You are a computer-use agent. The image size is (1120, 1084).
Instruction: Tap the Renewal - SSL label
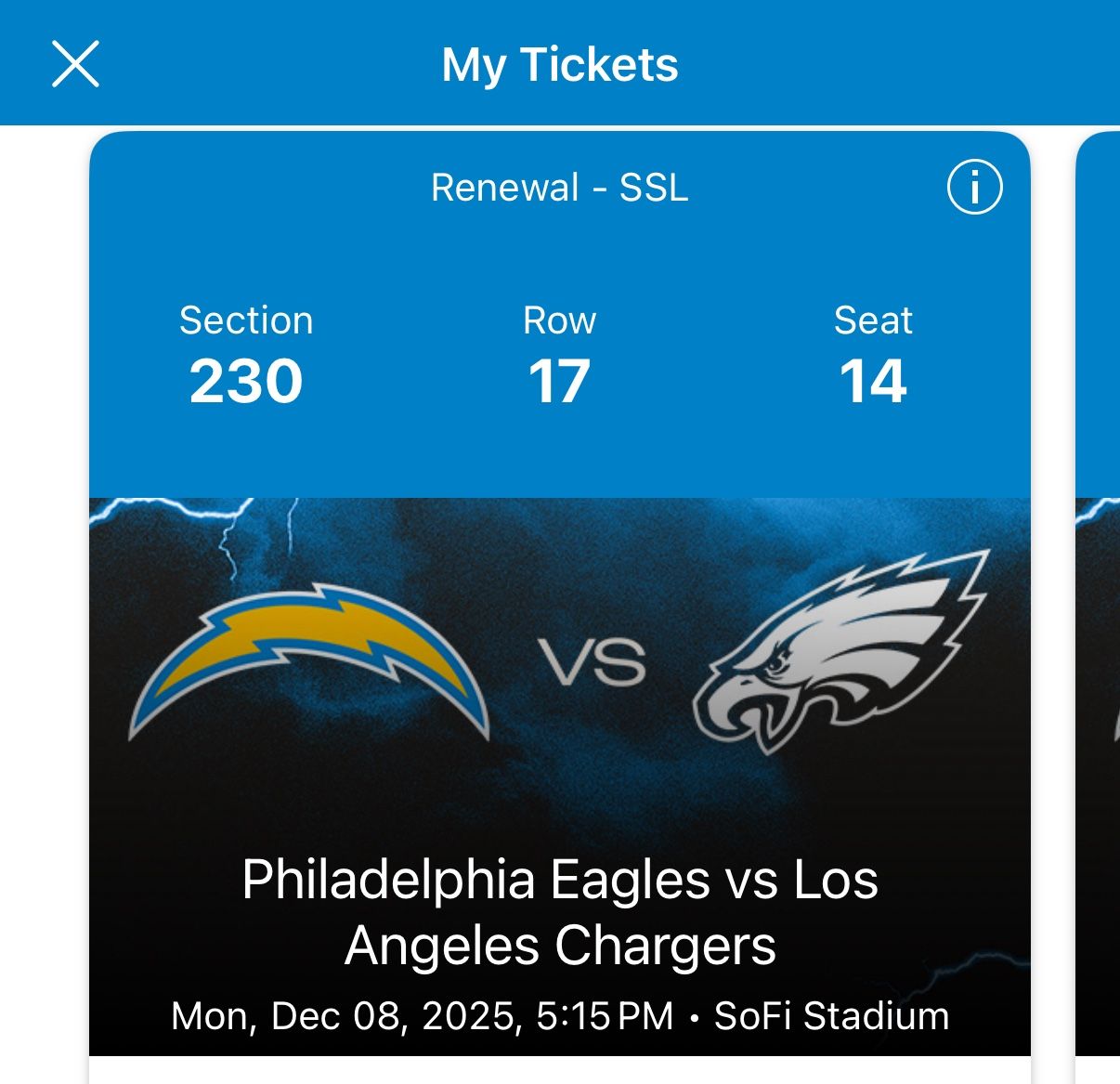click(558, 187)
